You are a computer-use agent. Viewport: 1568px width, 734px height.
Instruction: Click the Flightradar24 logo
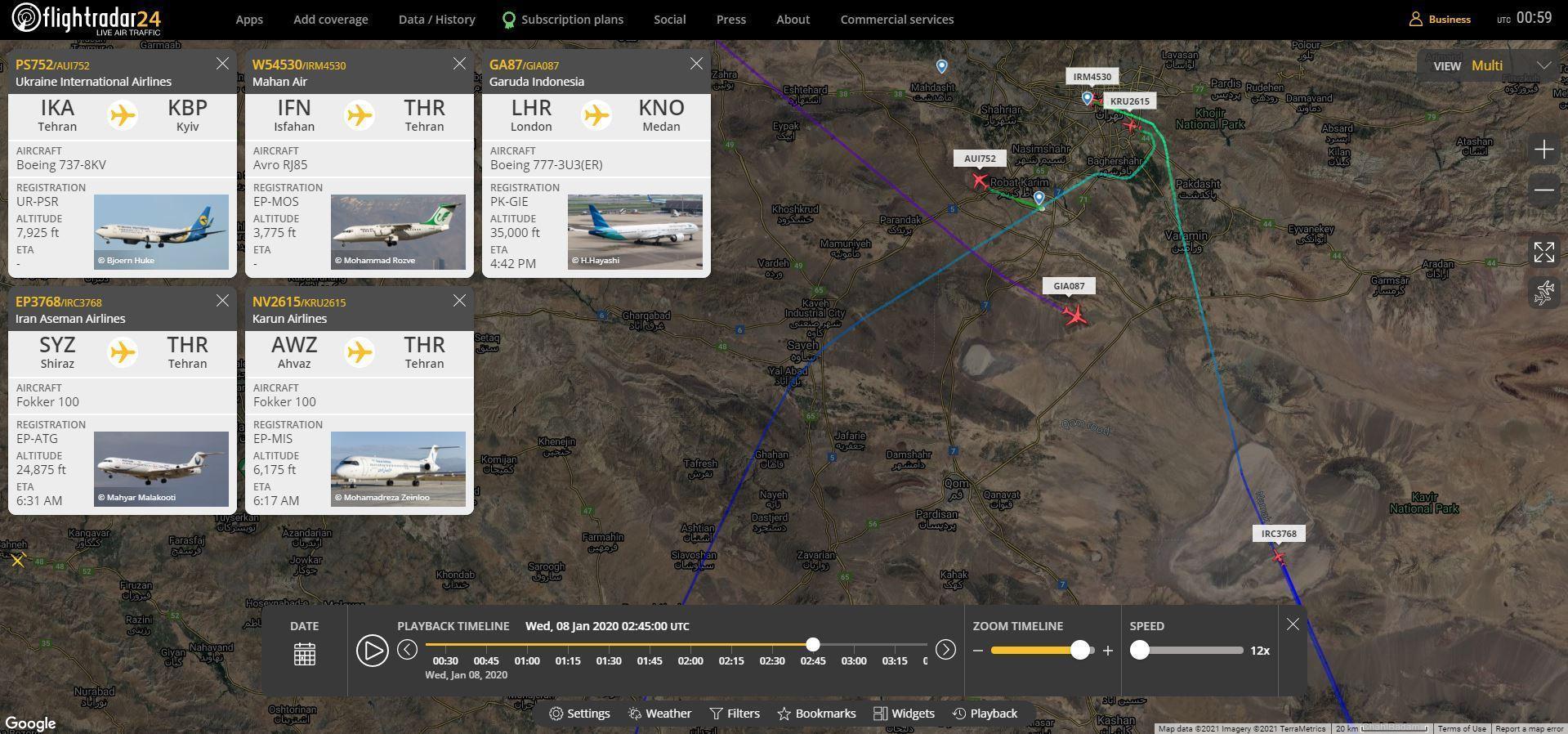[86, 19]
